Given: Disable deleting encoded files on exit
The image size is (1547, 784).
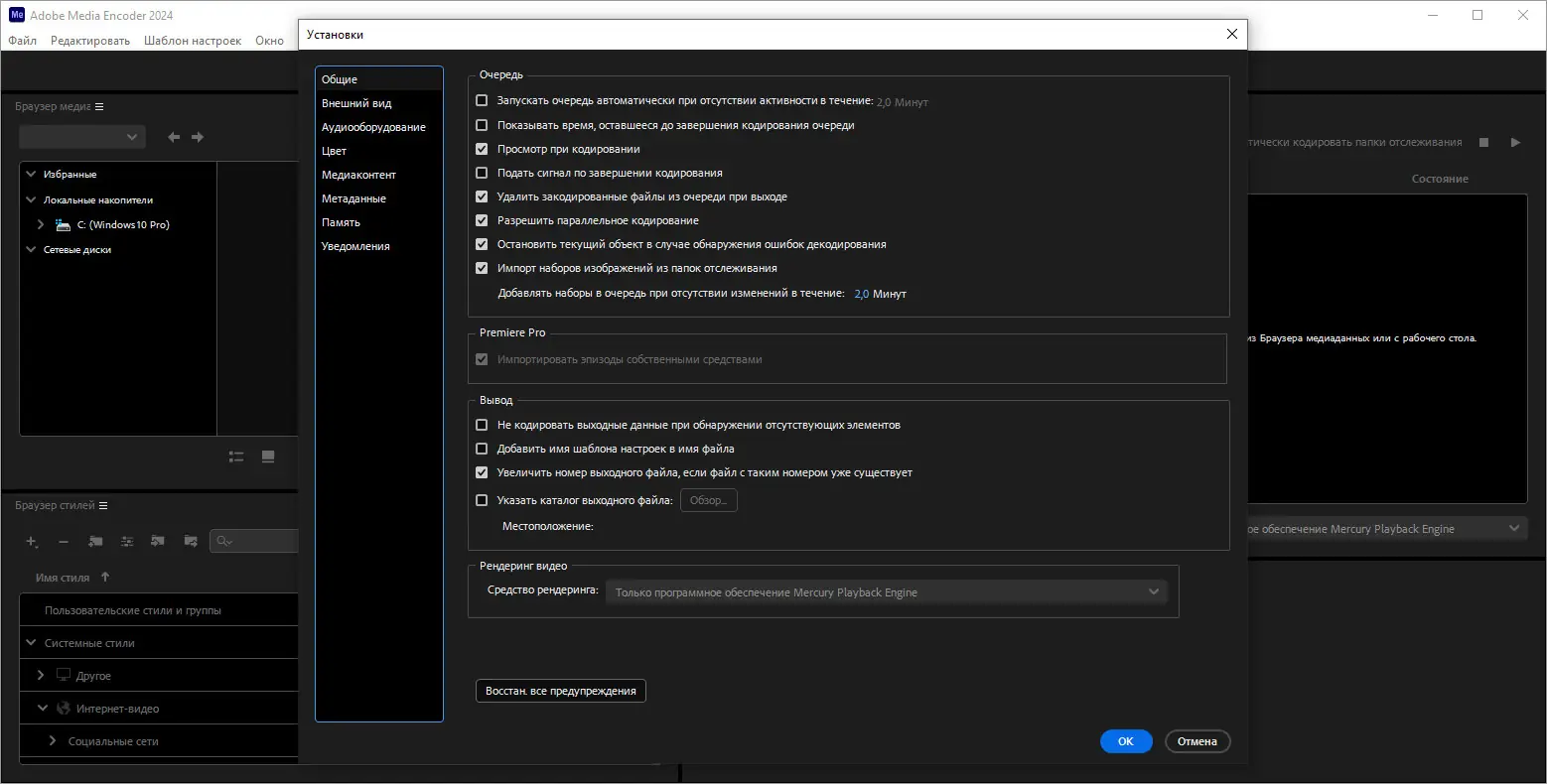Looking at the screenshot, I should point(482,196).
